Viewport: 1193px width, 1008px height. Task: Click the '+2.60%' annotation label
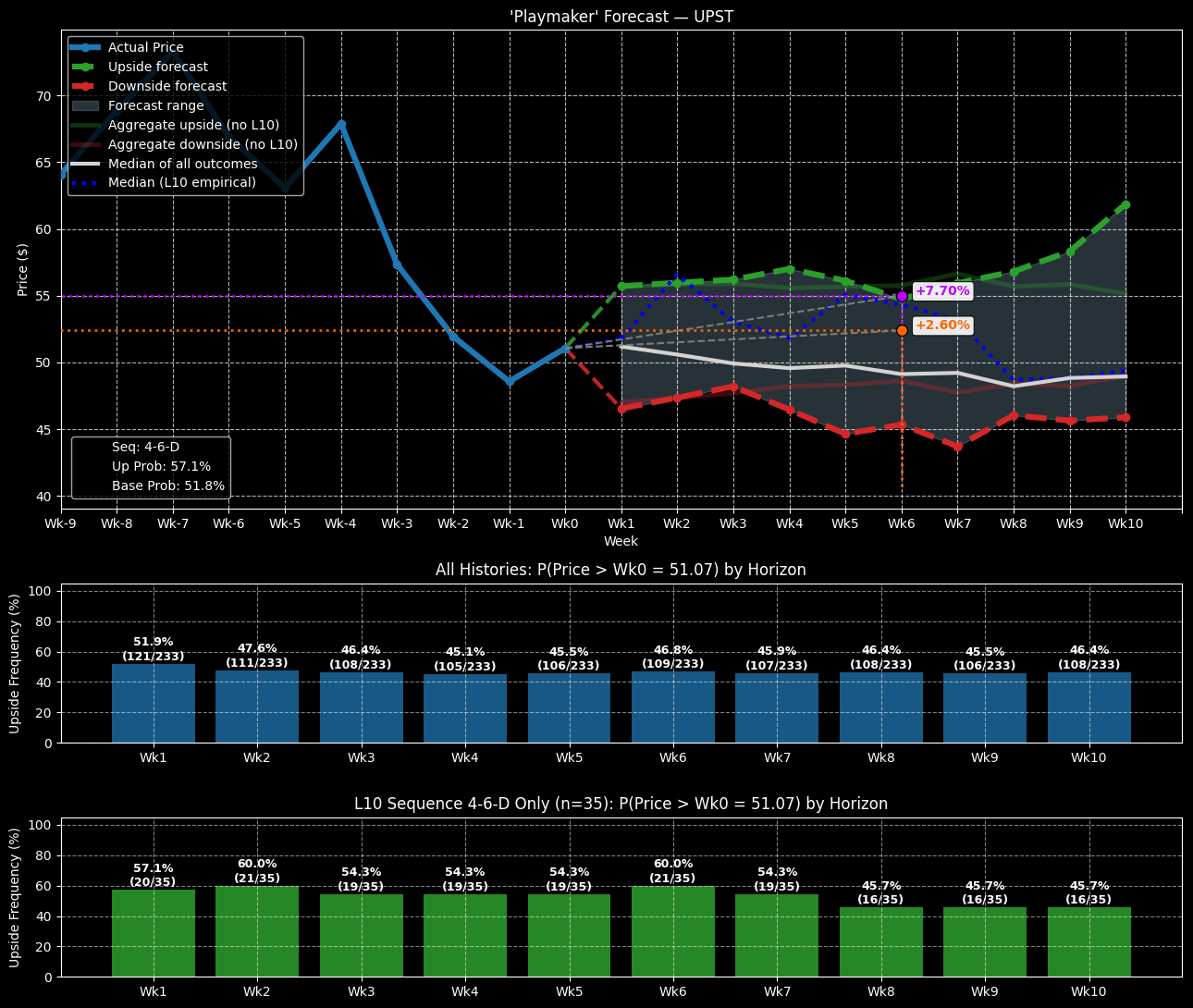[x=942, y=326]
